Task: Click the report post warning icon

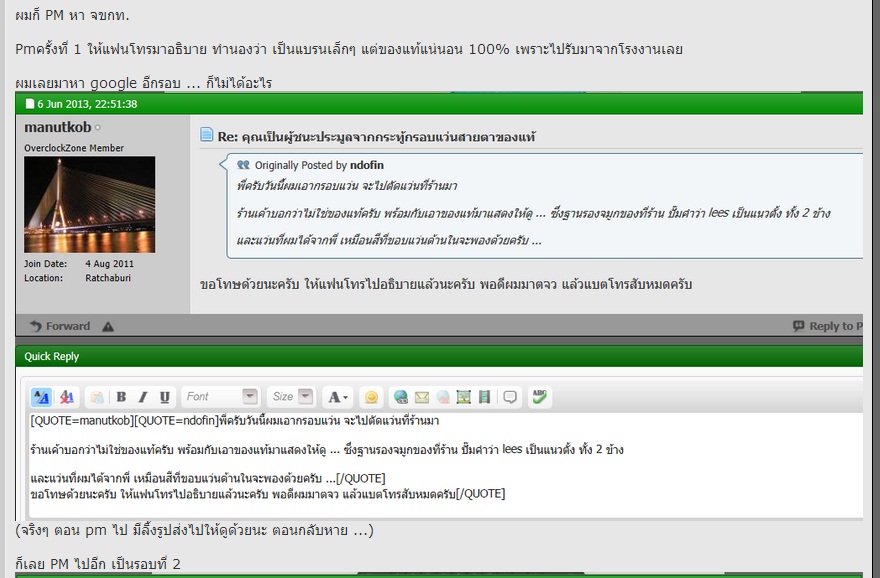Action: point(108,327)
